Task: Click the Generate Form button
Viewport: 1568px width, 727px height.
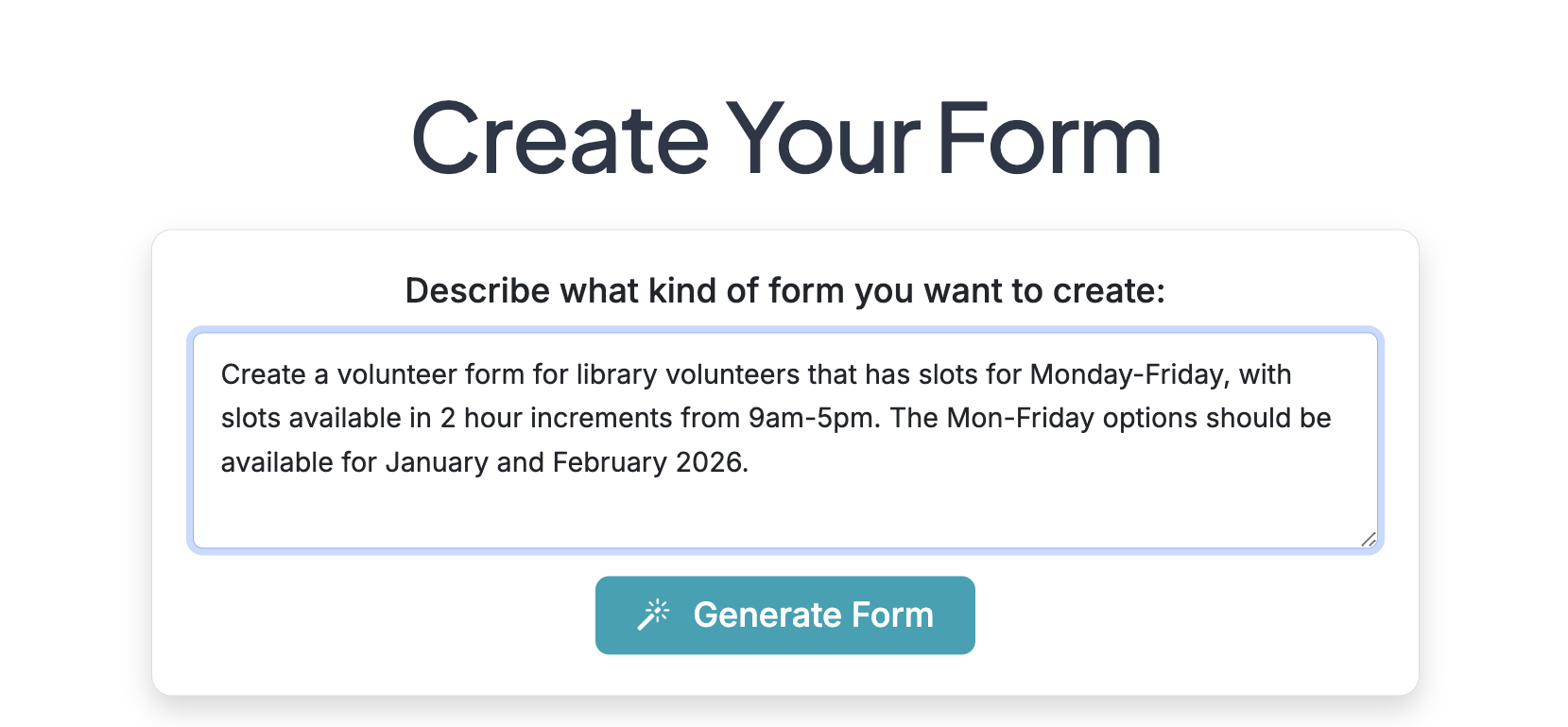Action: point(784,614)
